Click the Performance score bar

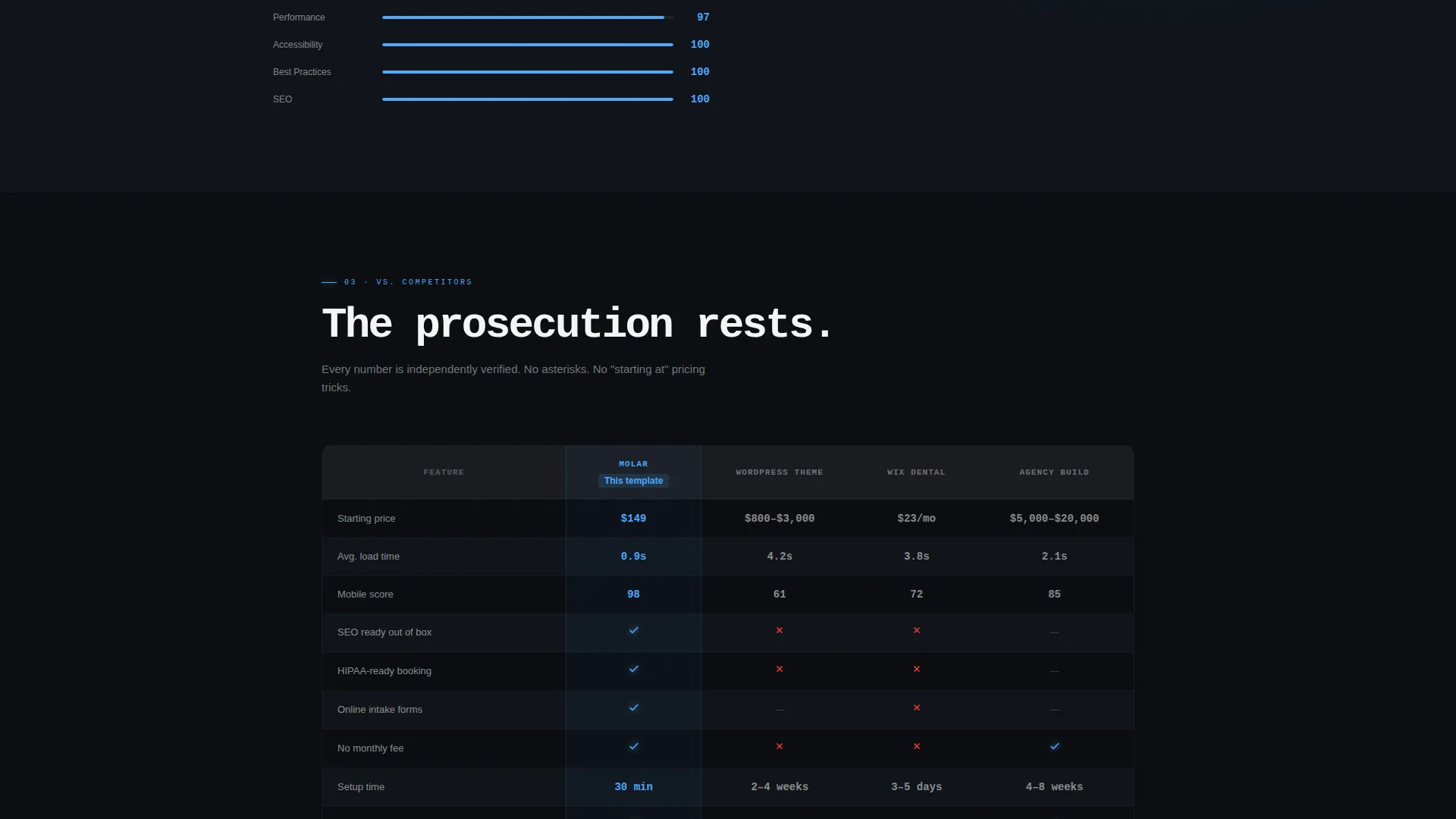tap(528, 17)
